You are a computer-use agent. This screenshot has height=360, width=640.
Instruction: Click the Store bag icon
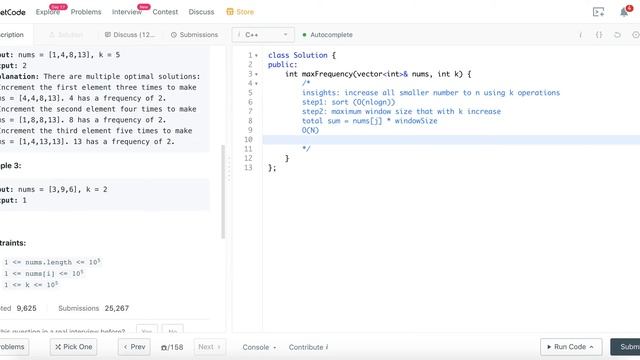tap(230, 12)
